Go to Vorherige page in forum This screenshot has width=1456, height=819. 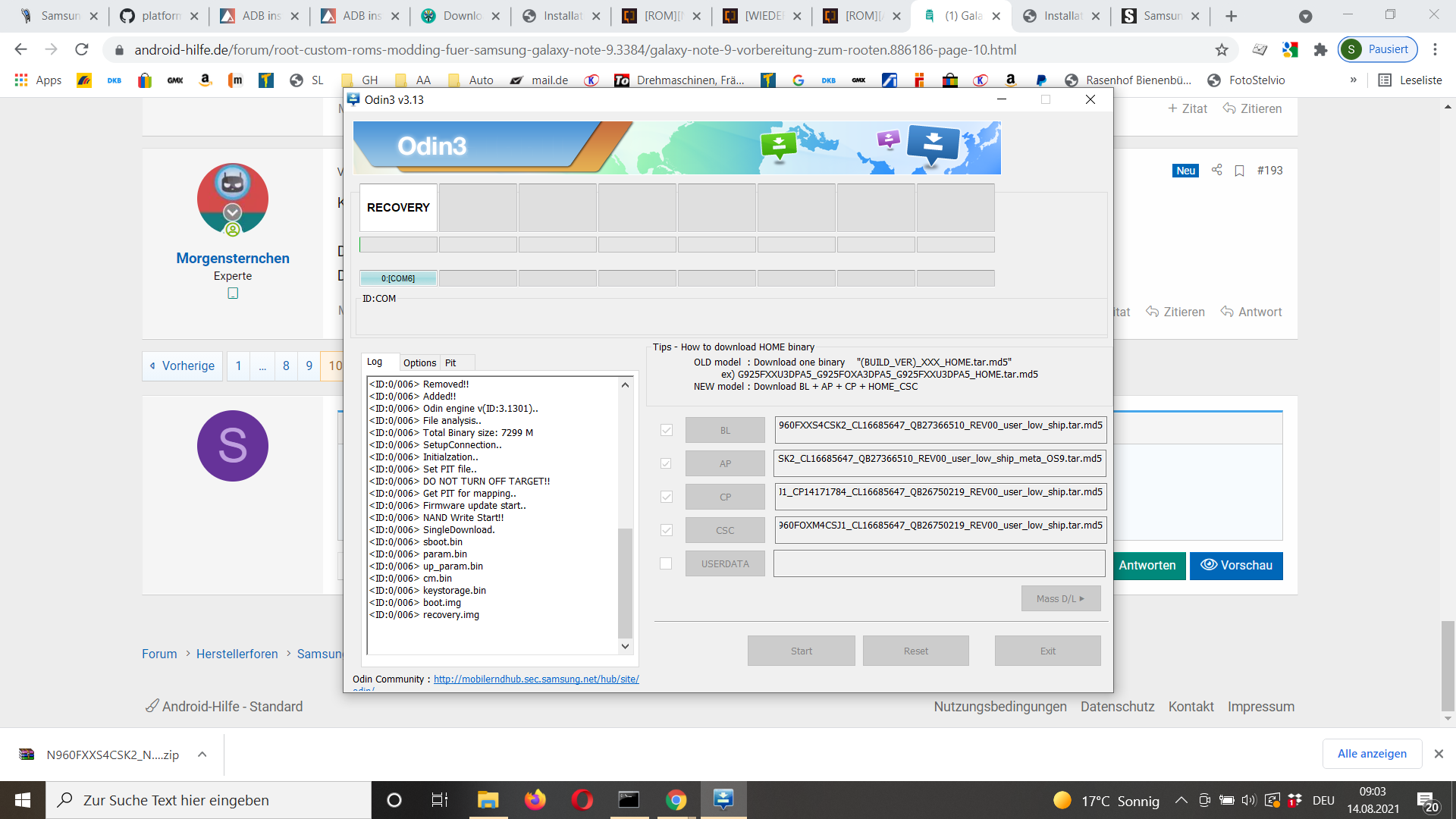(x=182, y=366)
